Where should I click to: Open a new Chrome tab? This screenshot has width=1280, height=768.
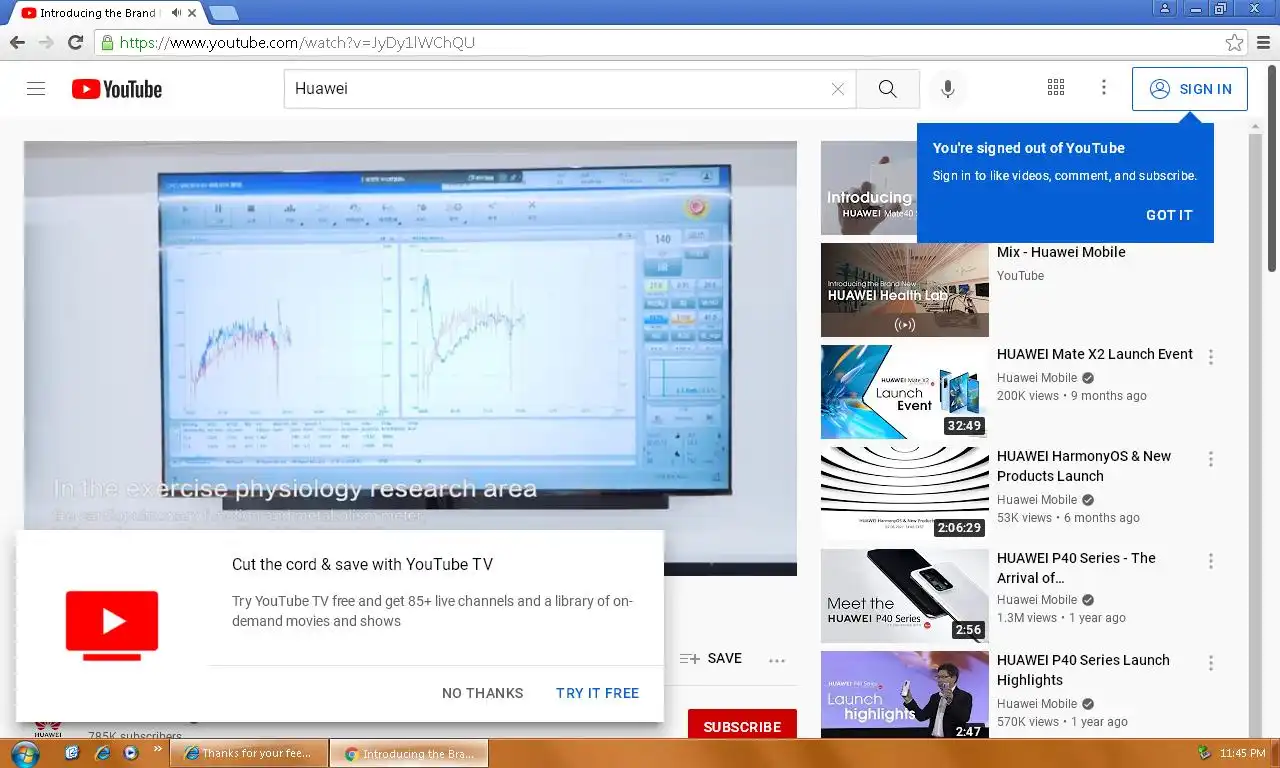(224, 13)
